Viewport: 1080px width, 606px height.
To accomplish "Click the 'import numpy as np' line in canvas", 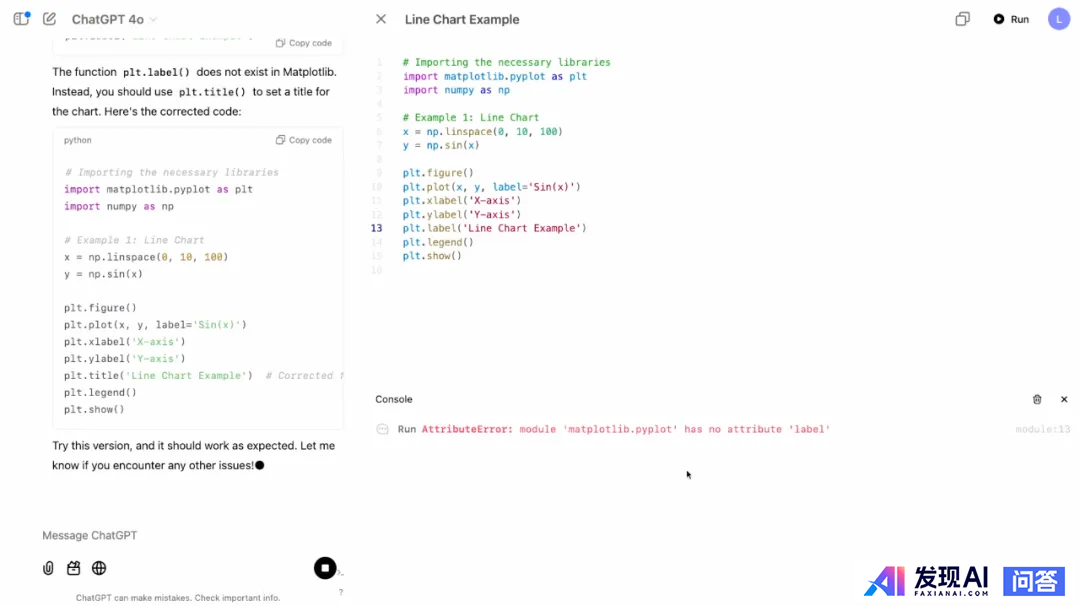I will (456, 90).
